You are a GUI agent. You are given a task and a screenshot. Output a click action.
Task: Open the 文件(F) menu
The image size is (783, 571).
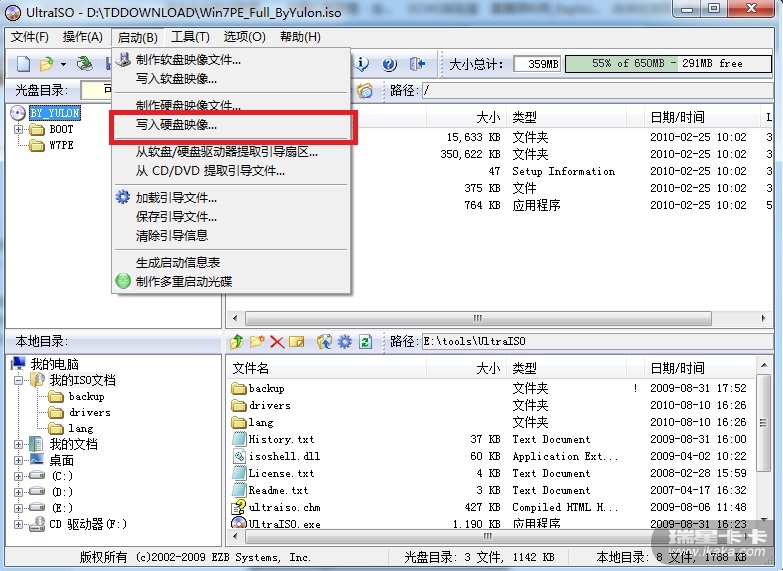29,37
